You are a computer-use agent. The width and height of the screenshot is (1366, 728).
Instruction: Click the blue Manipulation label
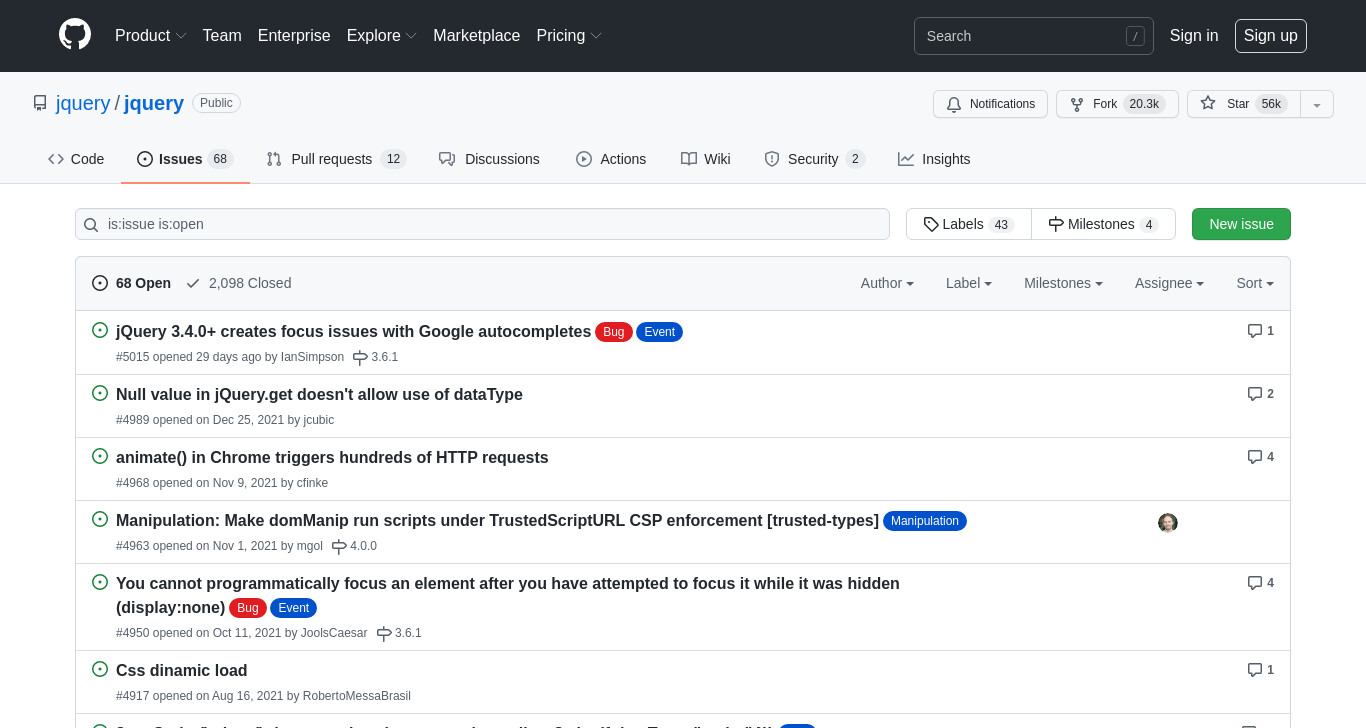925,521
